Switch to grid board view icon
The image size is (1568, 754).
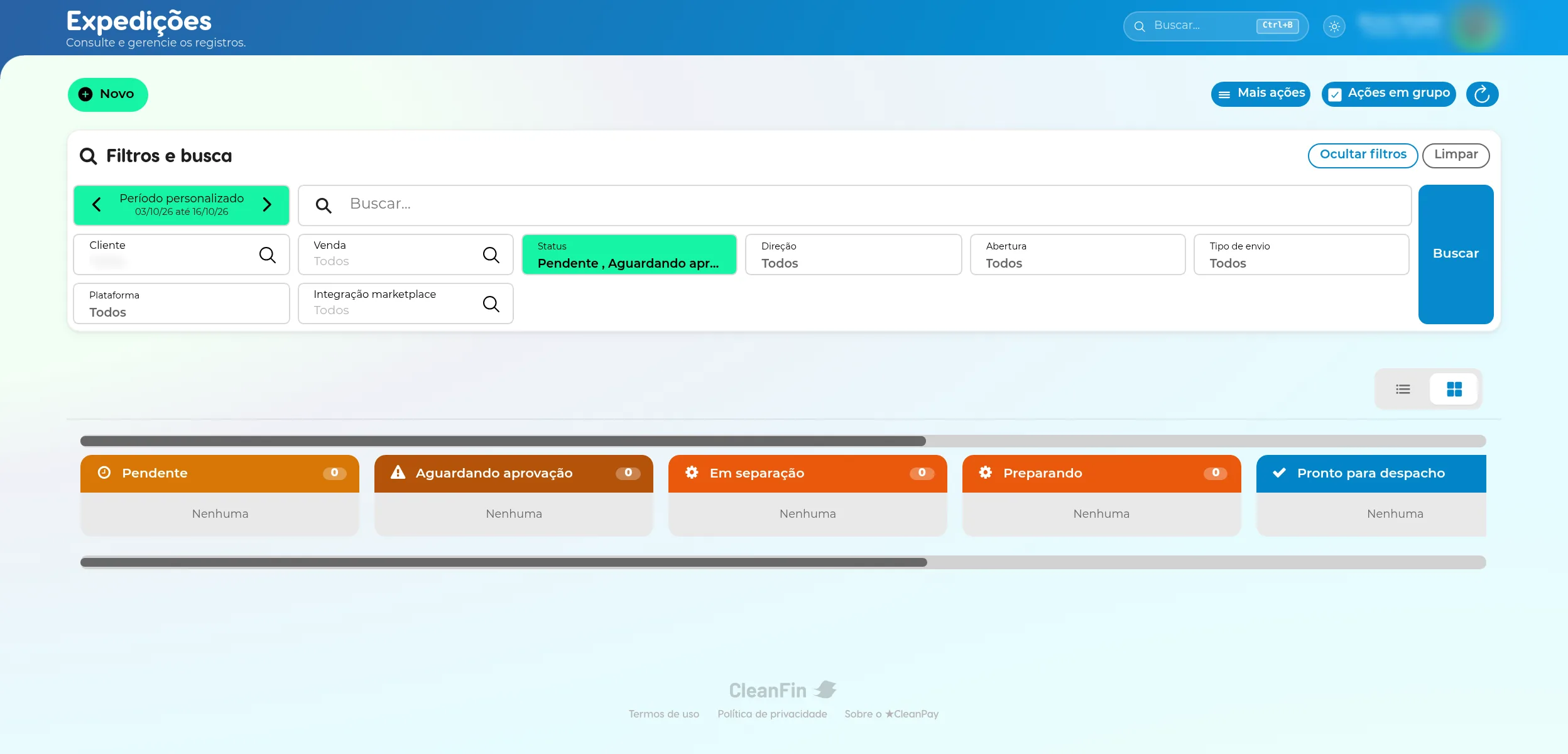(1454, 390)
